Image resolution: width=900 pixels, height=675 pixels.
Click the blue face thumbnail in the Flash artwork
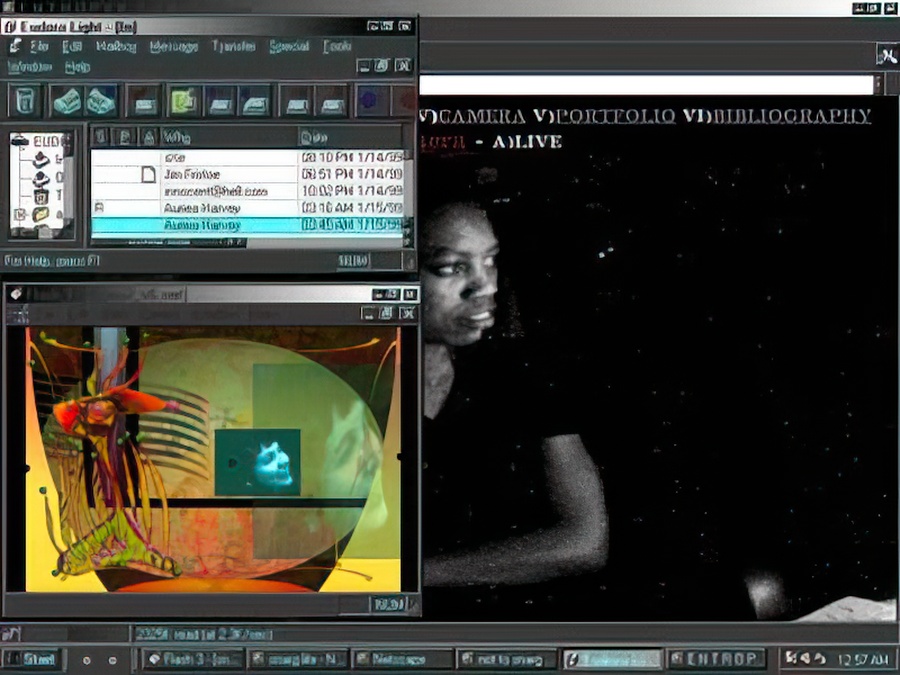(x=257, y=462)
